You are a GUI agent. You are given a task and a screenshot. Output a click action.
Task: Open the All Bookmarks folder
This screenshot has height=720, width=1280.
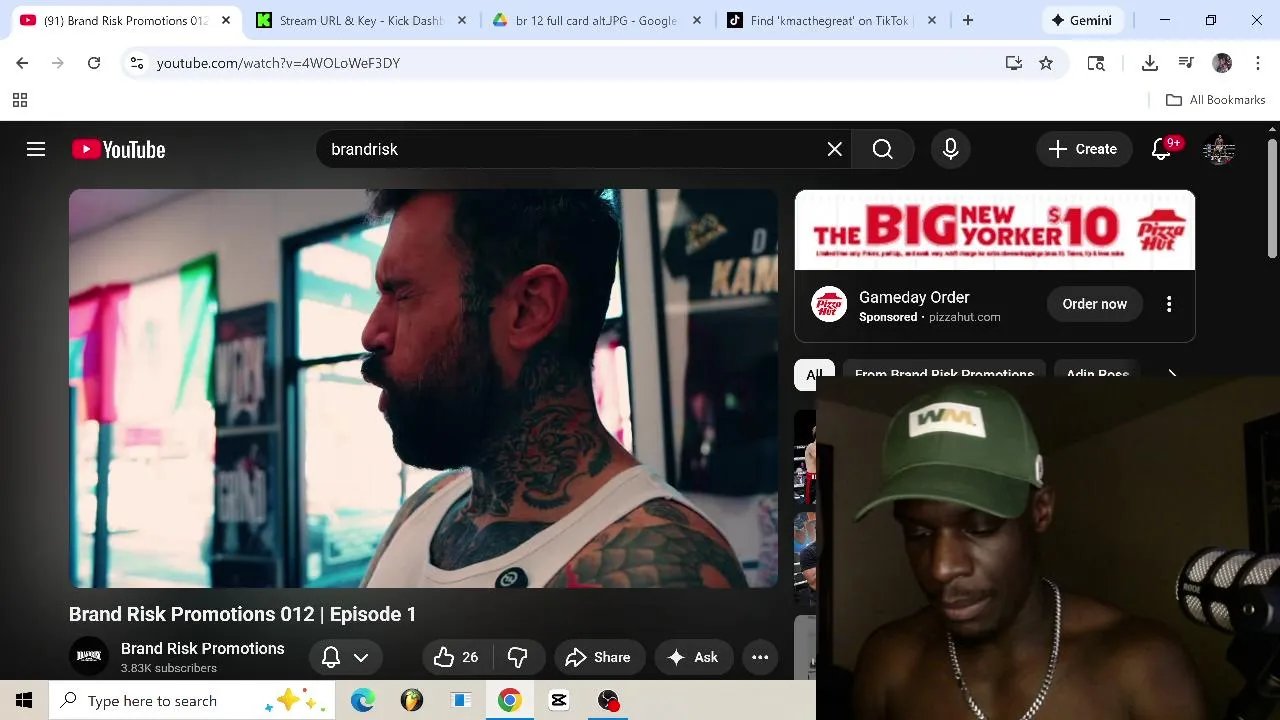[1216, 100]
